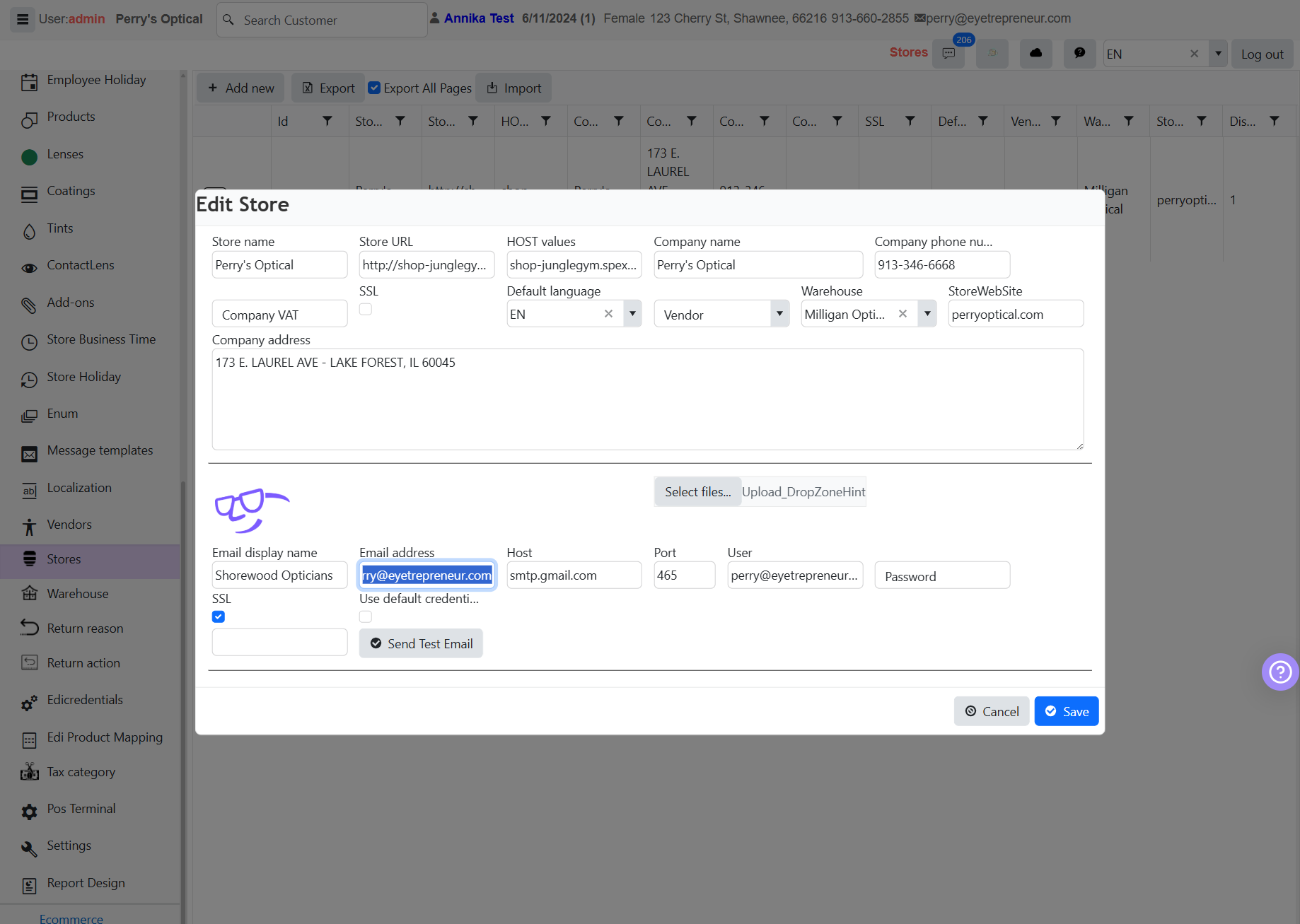Click the ContactLens eye icon

(29, 268)
